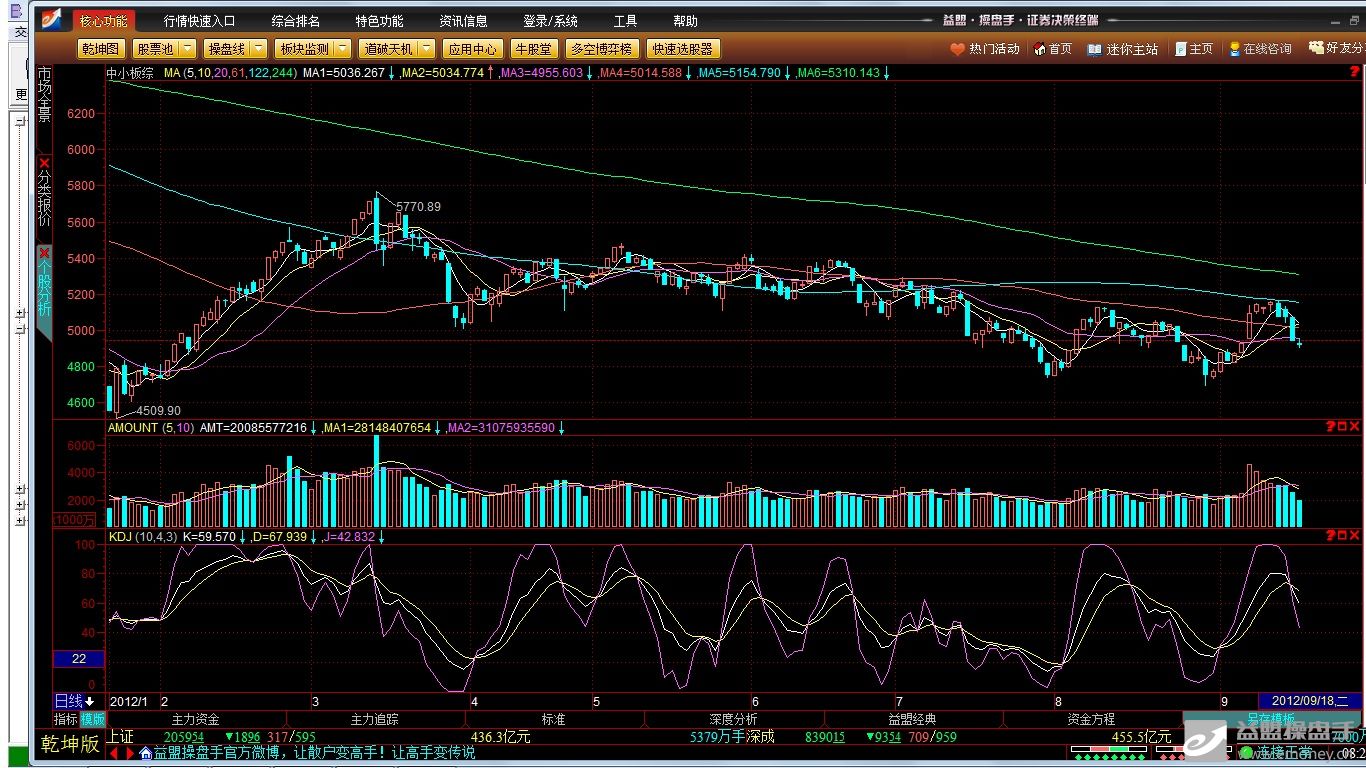Close the AMOUNT indicator panel with its red X
Image resolution: width=1366 pixels, height=768 pixels.
(x=1354, y=427)
